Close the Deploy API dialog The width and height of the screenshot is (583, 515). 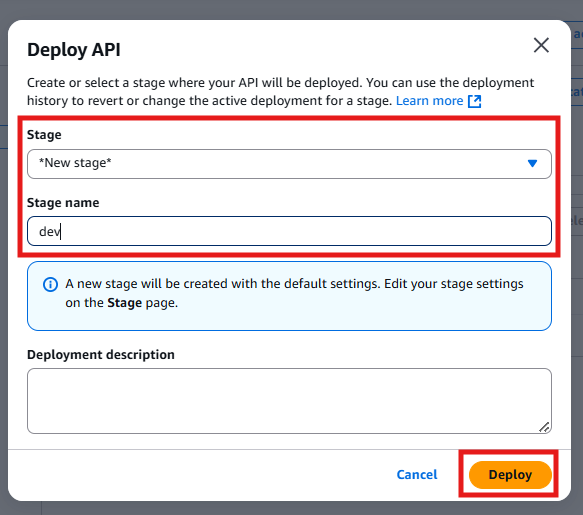pyautogui.click(x=541, y=45)
